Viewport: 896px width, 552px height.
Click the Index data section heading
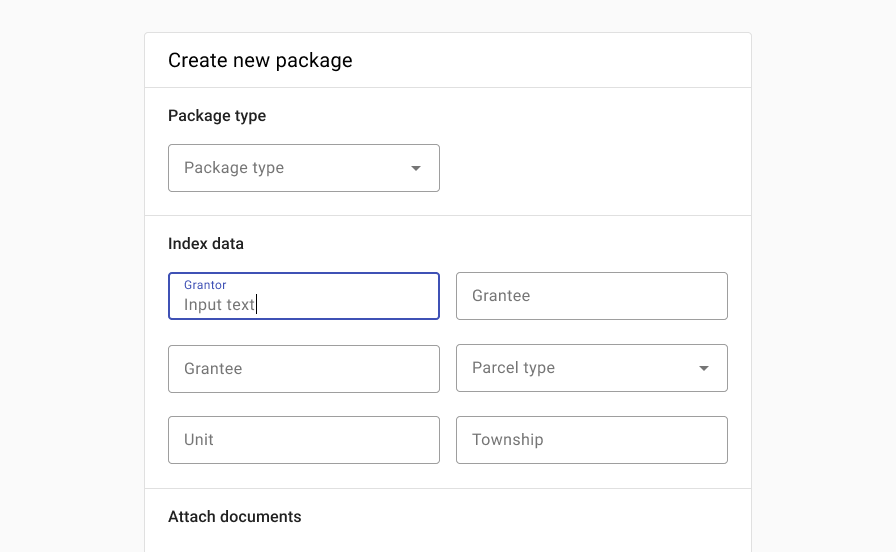point(206,244)
